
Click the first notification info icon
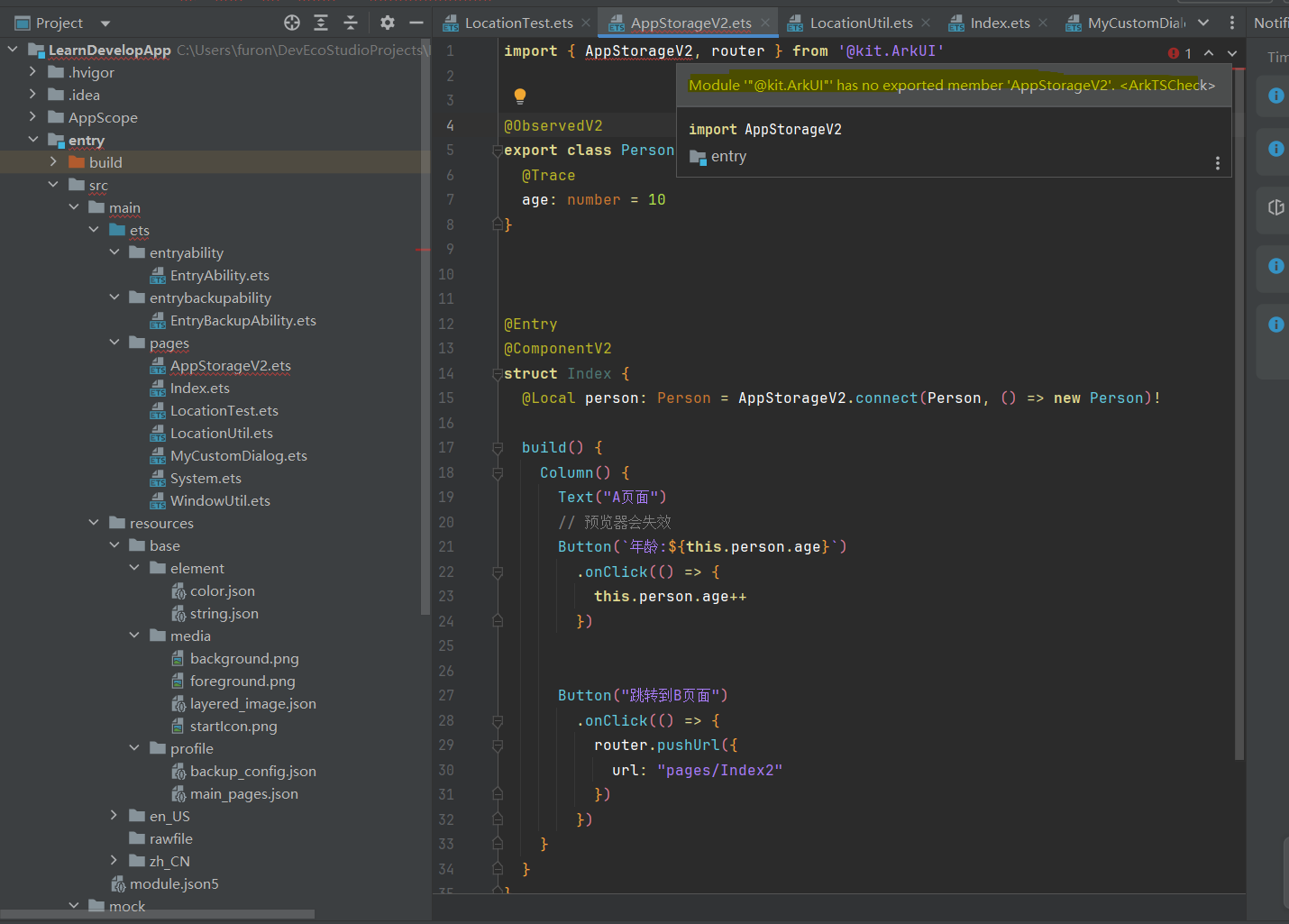pos(1275,95)
